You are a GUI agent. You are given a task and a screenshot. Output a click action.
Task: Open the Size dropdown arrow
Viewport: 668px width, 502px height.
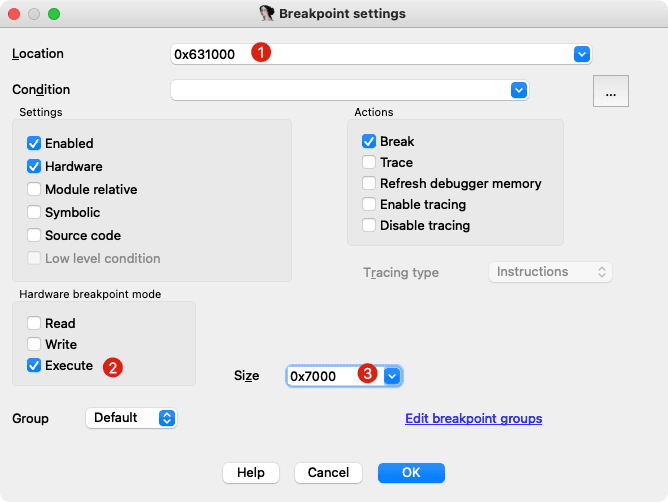[x=392, y=376]
